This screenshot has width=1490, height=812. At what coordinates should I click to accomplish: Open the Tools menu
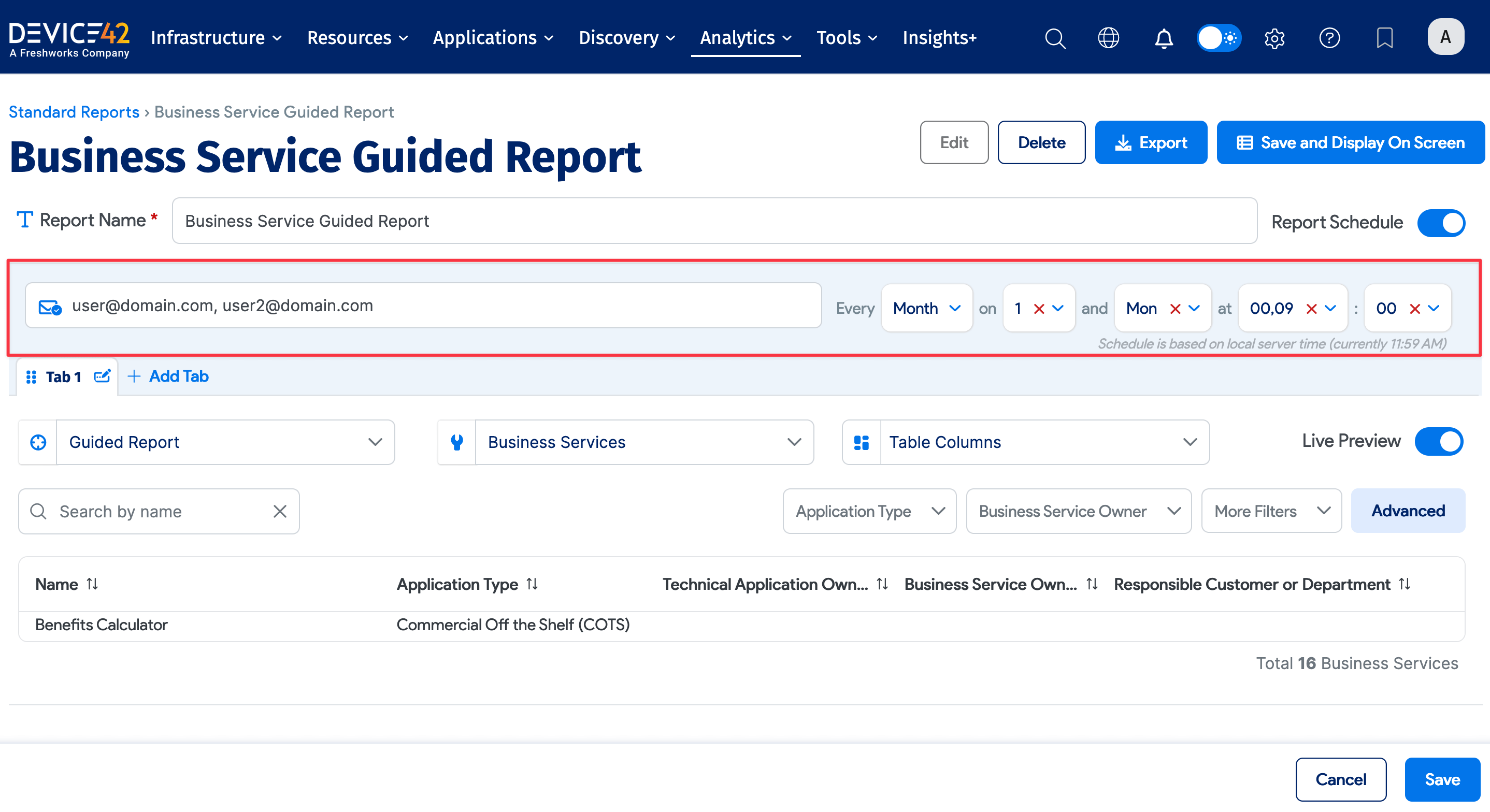point(847,38)
